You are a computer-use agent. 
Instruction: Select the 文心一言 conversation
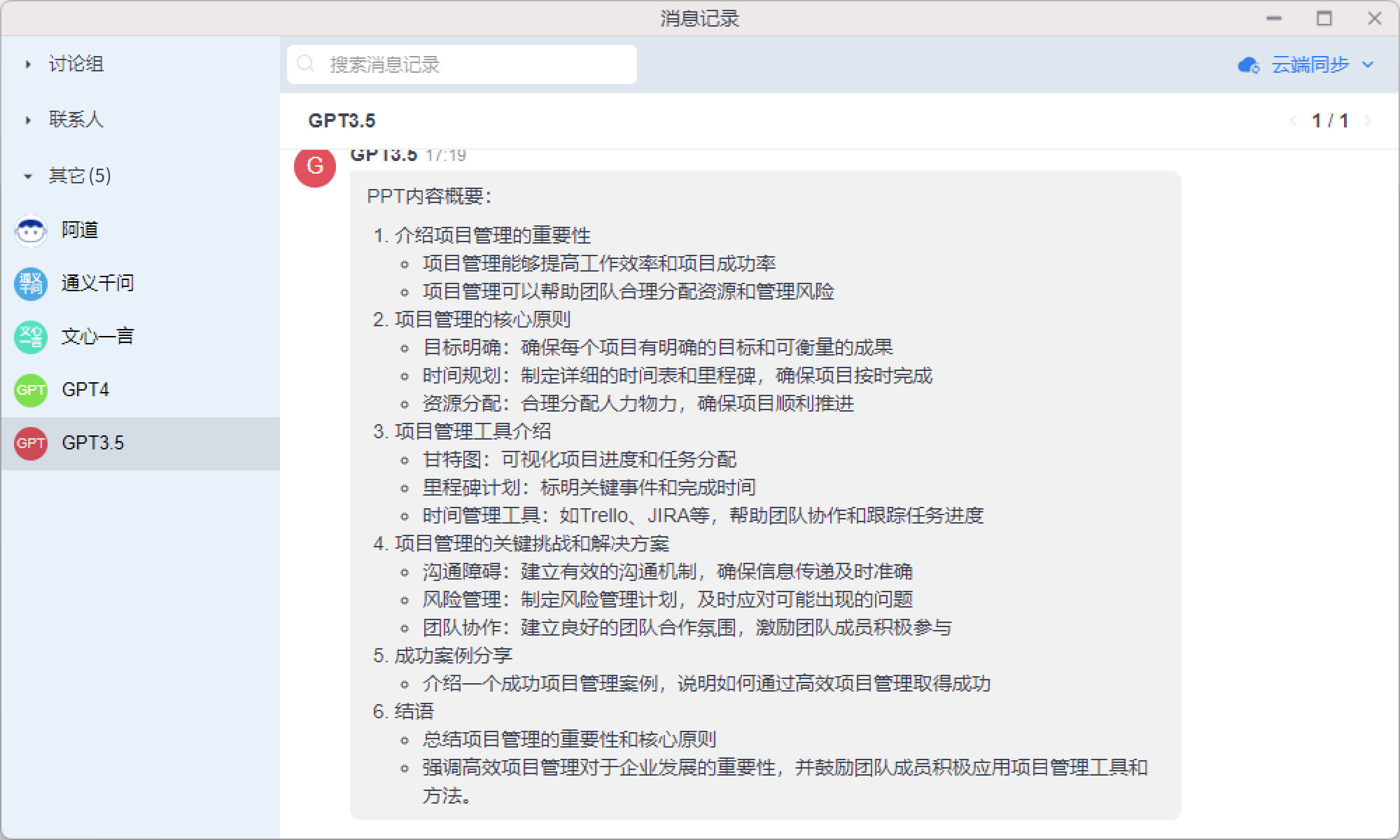[x=97, y=337]
